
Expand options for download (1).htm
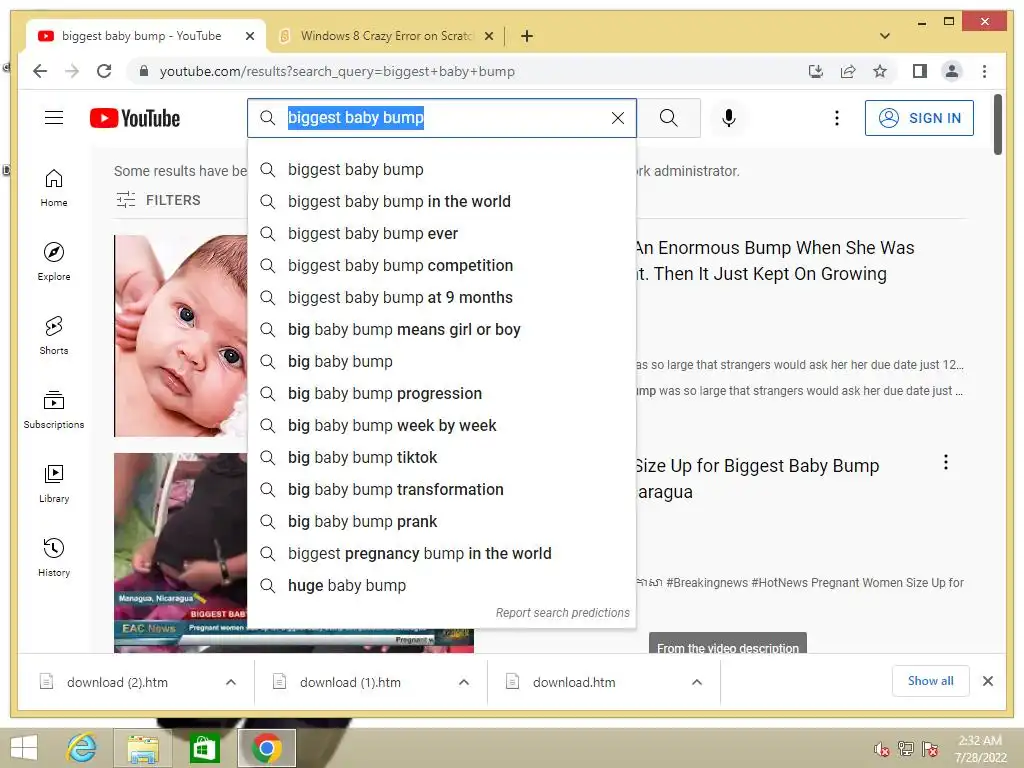(x=464, y=682)
